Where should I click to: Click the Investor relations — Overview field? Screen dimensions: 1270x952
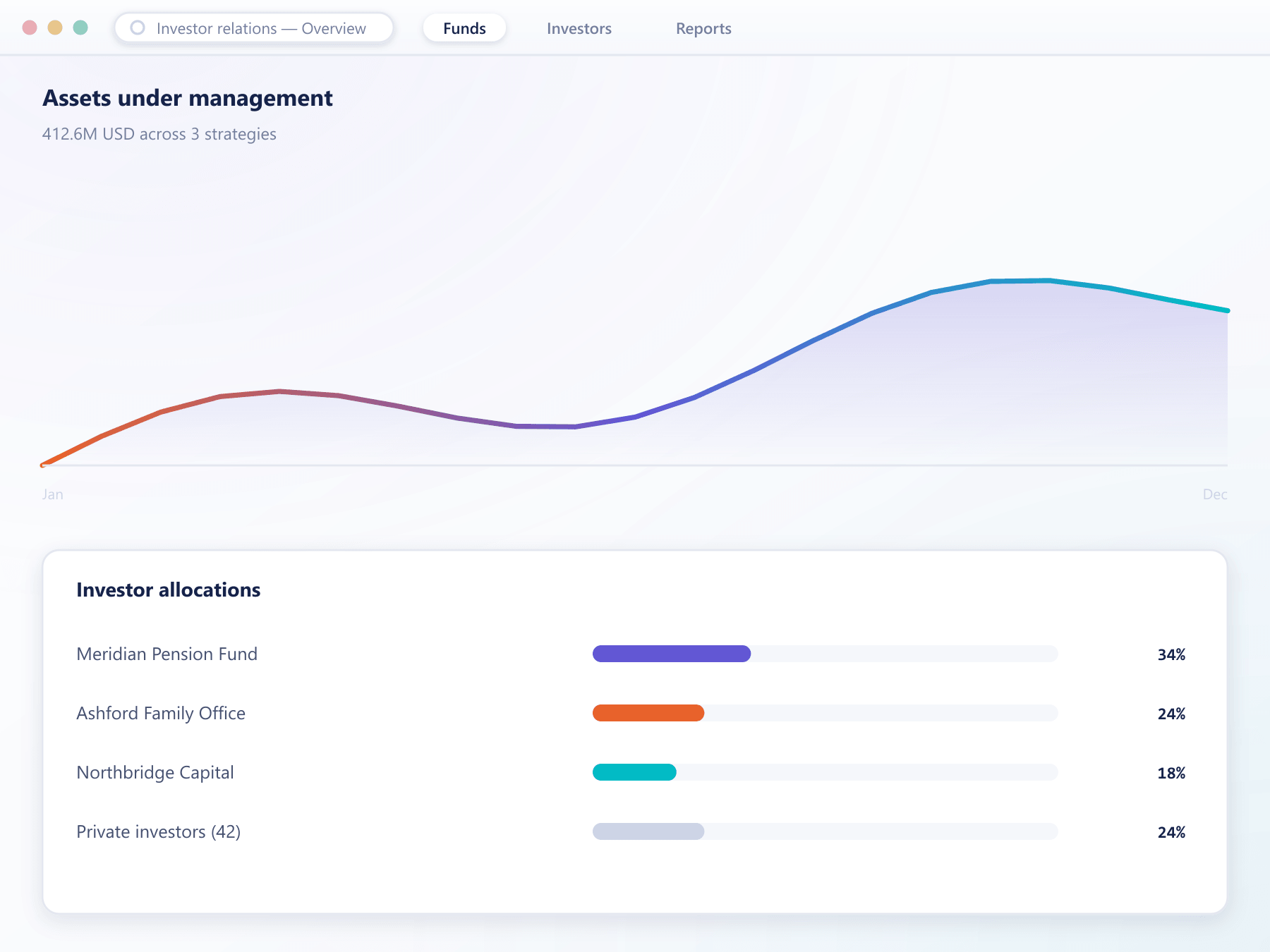[254, 28]
